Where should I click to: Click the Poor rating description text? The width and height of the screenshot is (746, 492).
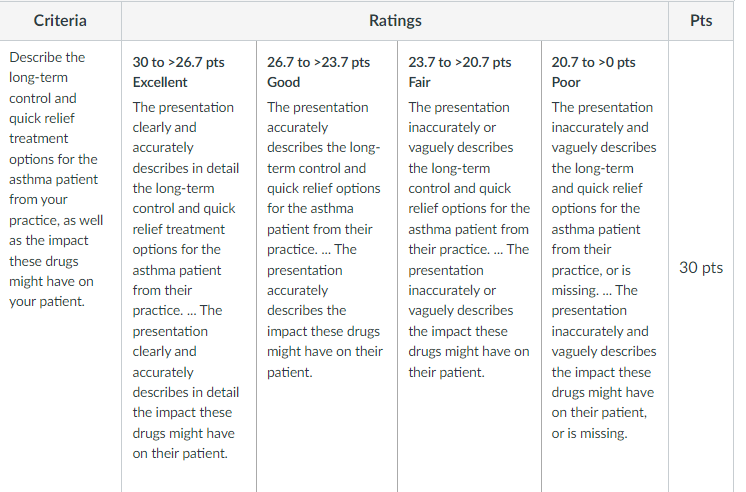click(x=604, y=270)
